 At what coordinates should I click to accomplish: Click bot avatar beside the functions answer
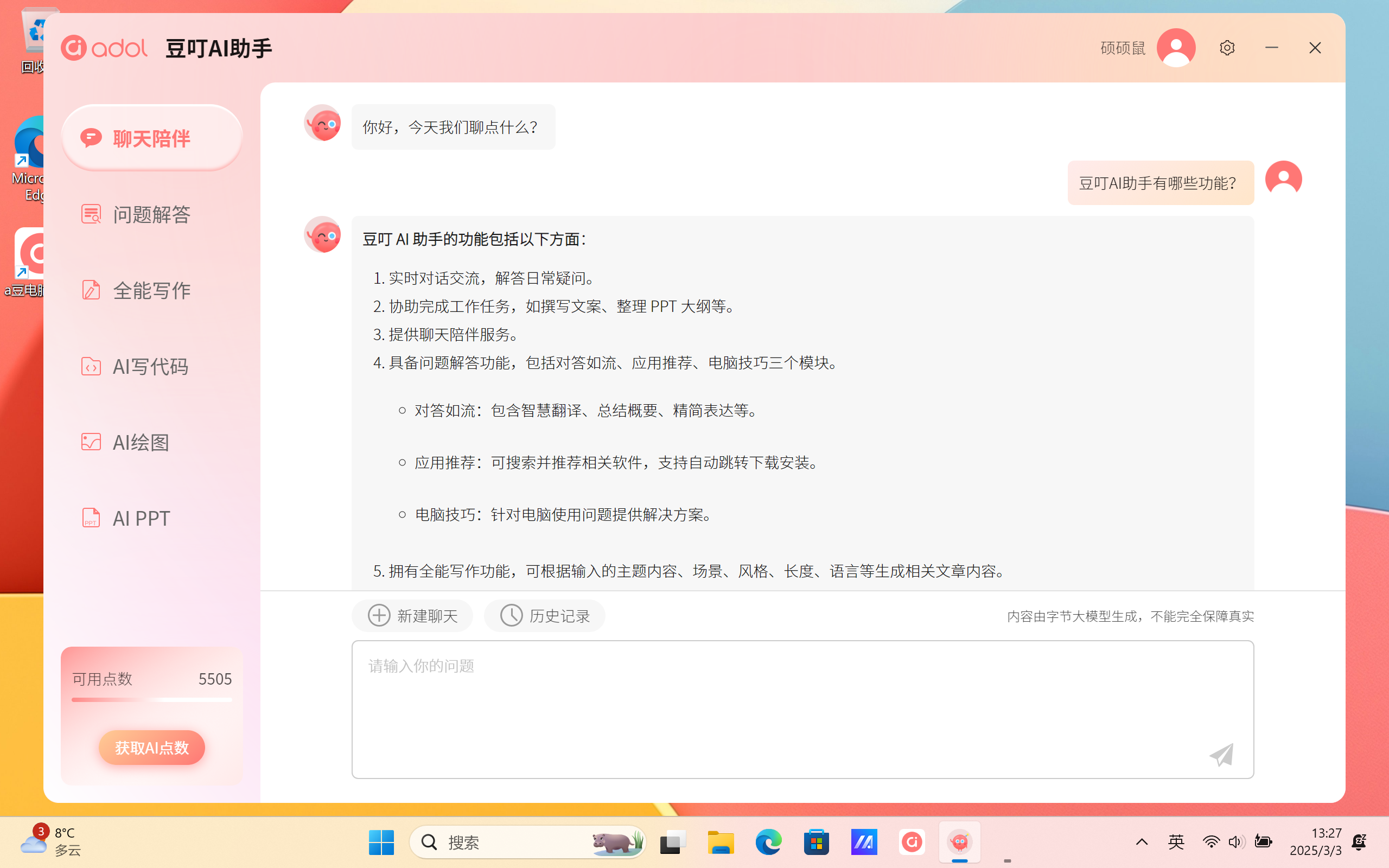tap(323, 234)
